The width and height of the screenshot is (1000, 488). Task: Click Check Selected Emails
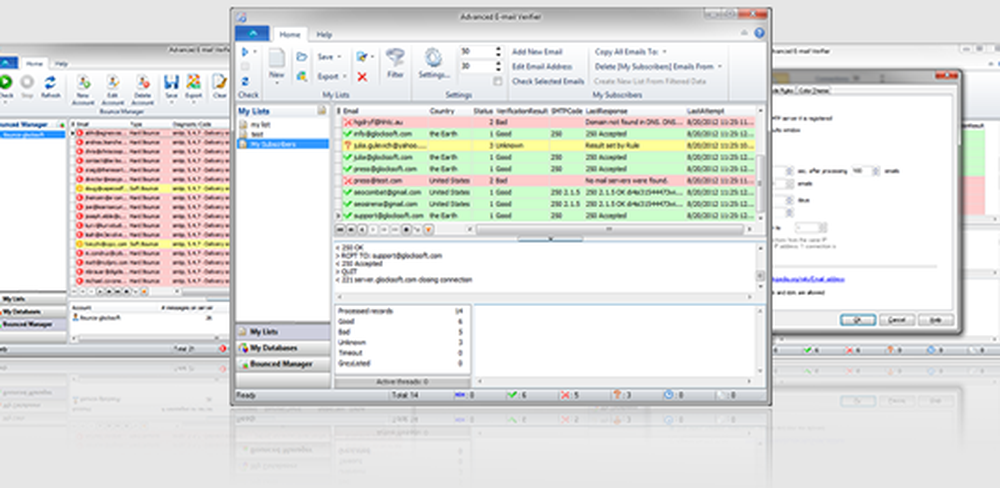548,81
